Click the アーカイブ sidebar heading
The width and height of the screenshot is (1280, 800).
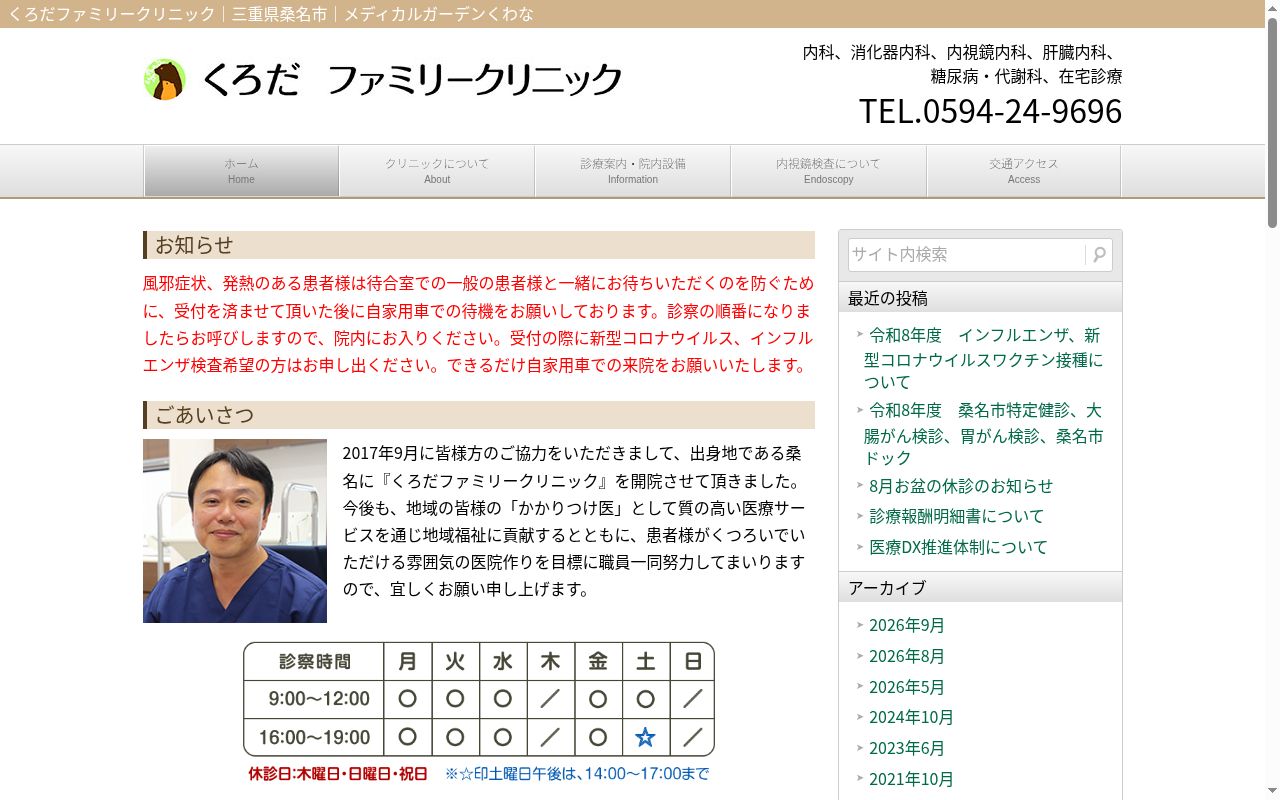[x=980, y=587]
